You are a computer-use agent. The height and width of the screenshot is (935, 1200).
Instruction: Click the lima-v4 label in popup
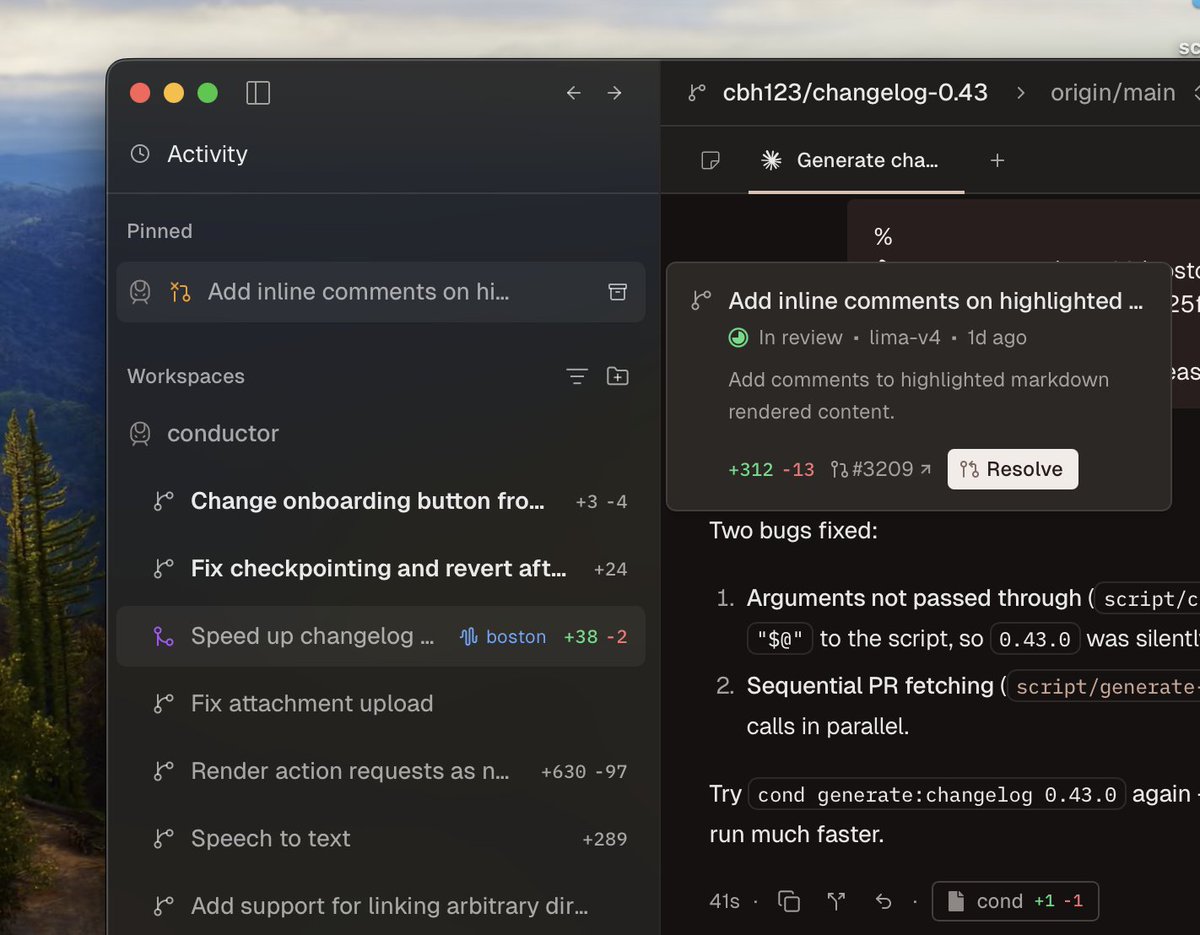click(904, 338)
